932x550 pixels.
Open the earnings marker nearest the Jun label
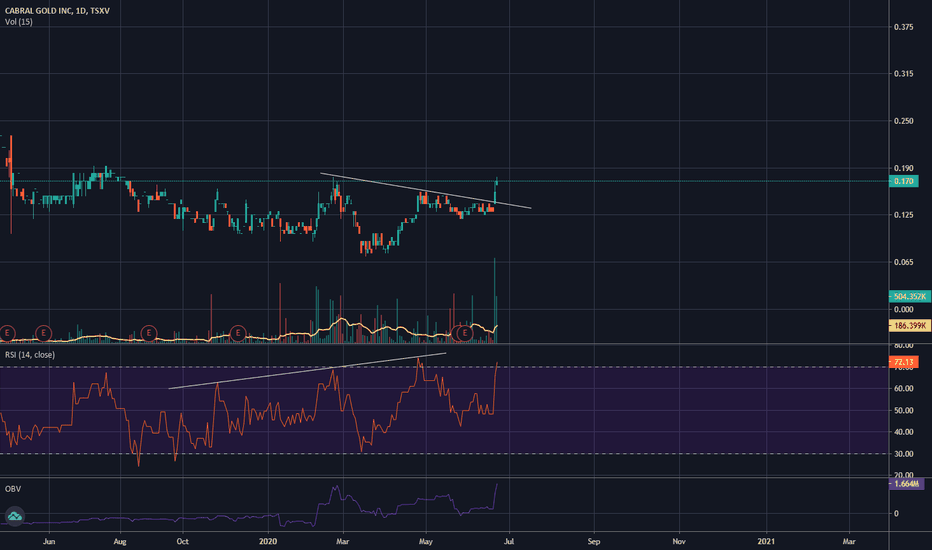tap(43, 333)
